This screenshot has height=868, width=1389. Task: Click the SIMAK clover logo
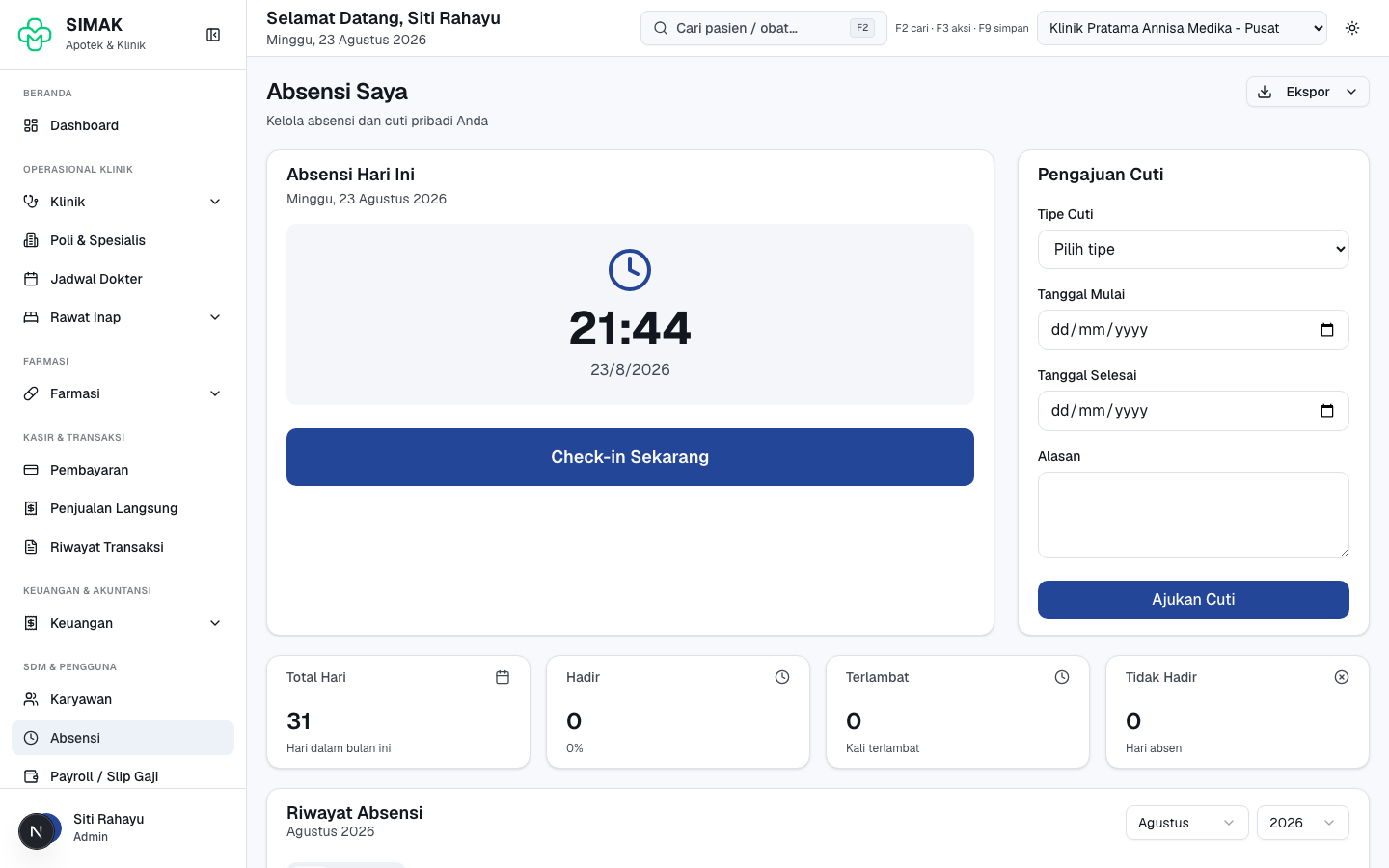35,35
